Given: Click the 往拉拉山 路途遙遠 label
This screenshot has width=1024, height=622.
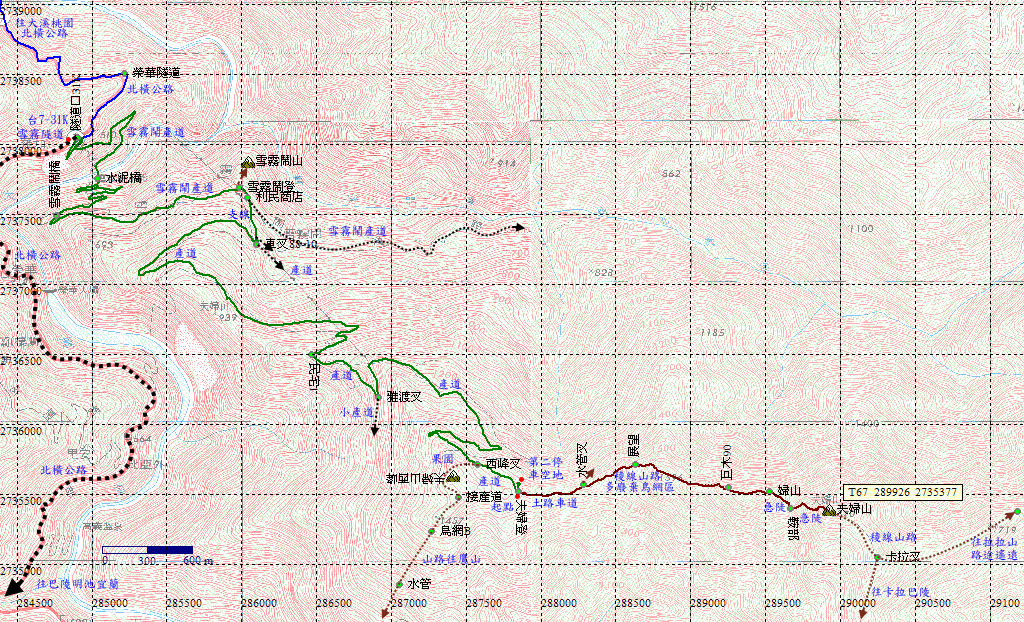Looking at the screenshot, I should (994, 548).
